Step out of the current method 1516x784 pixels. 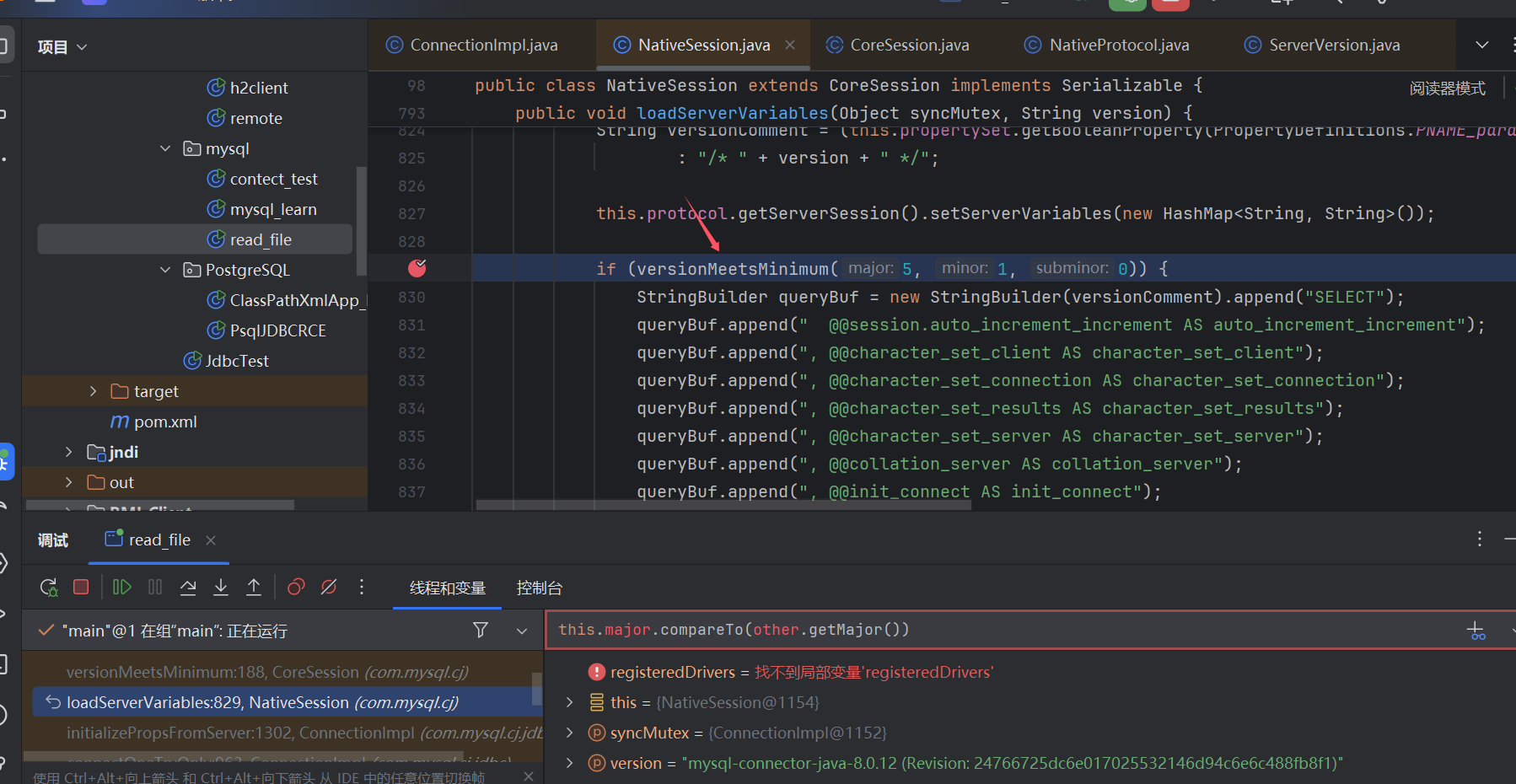(x=254, y=587)
